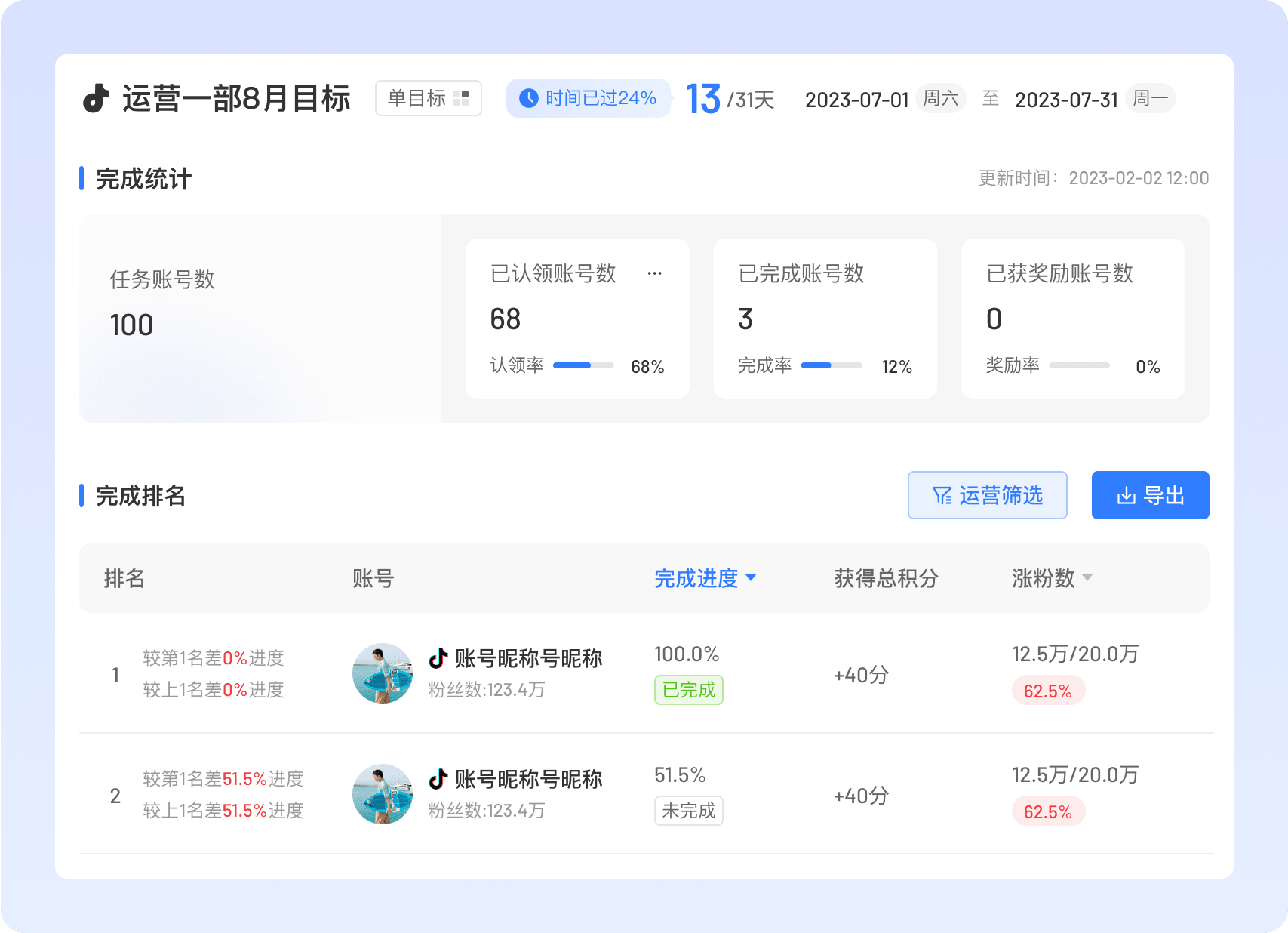This screenshot has width=1288, height=933.
Task: Click the 未完成 status tag
Action: point(689,811)
